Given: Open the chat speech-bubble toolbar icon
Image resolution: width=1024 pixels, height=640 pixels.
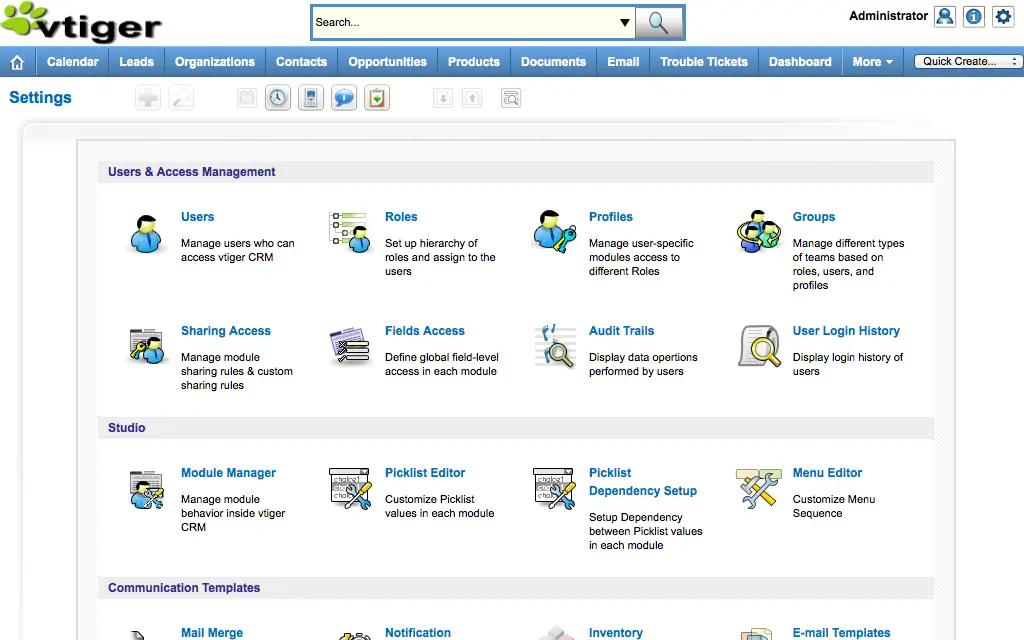Looking at the screenshot, I should click(x=343, y=97).
